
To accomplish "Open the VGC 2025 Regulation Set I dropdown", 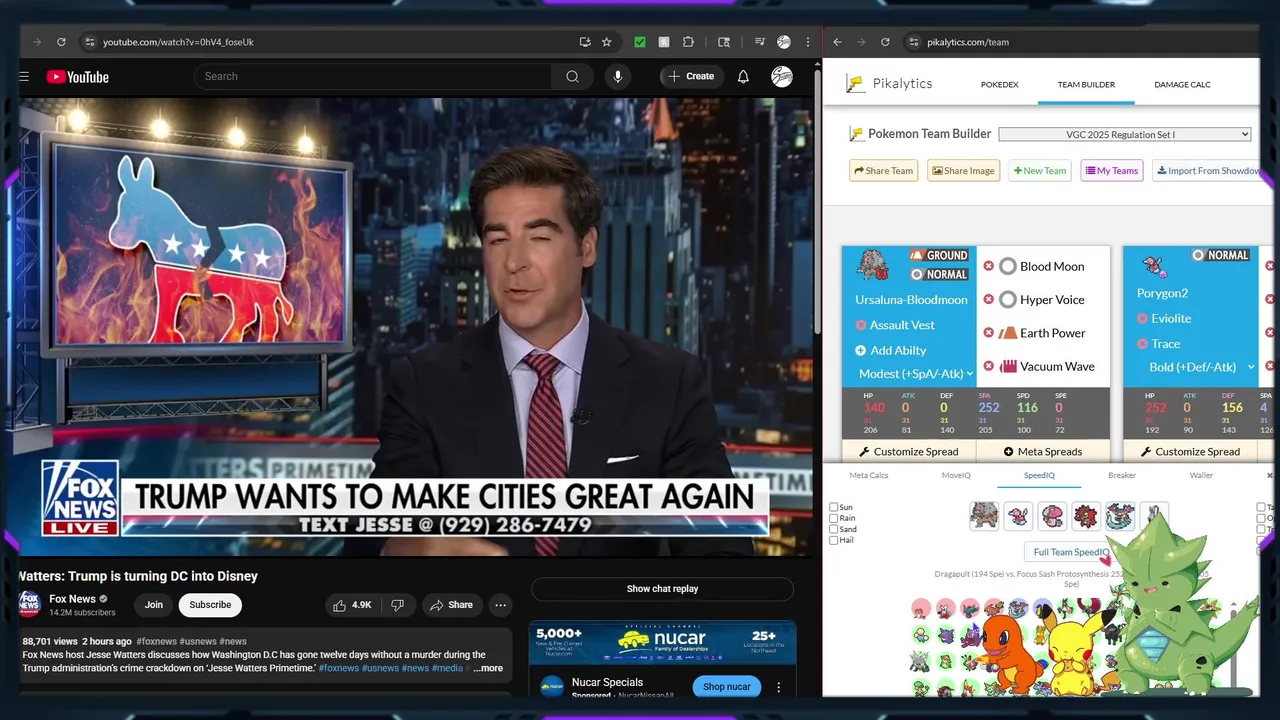I will coord(1125,134).
